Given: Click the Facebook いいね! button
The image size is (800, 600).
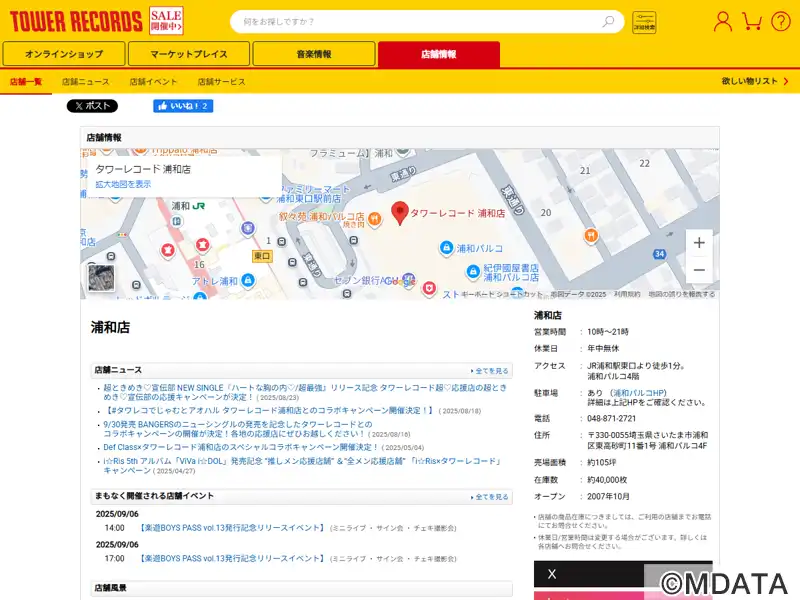Looking at the screenshot, I should [x=183, y=106].
